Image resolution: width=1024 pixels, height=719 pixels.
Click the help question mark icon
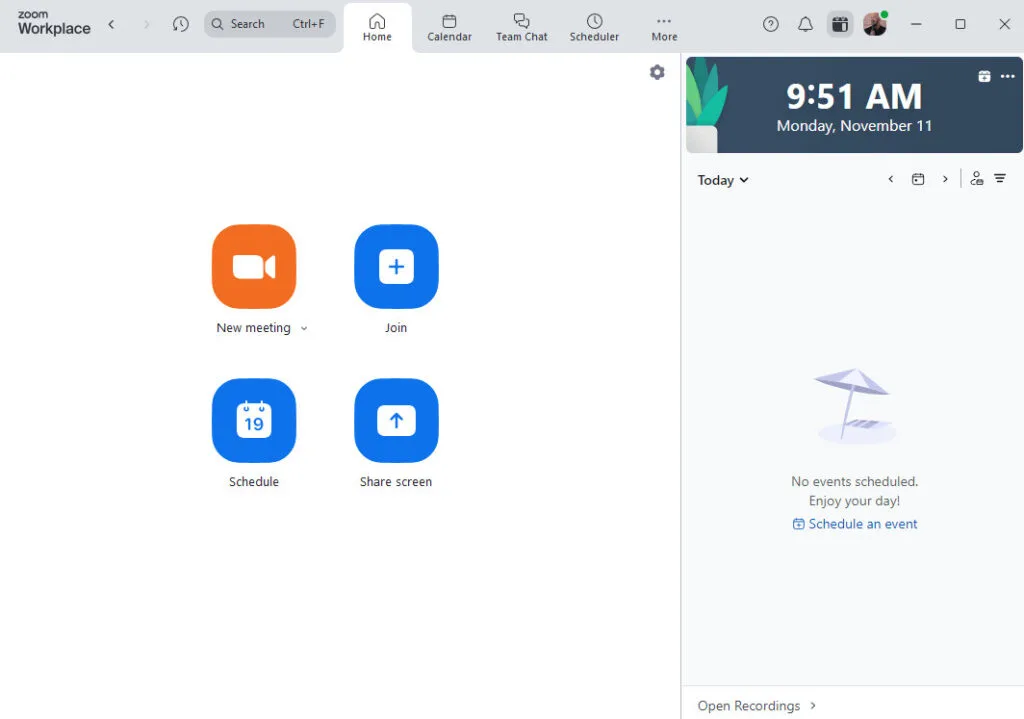coord(770,24)
